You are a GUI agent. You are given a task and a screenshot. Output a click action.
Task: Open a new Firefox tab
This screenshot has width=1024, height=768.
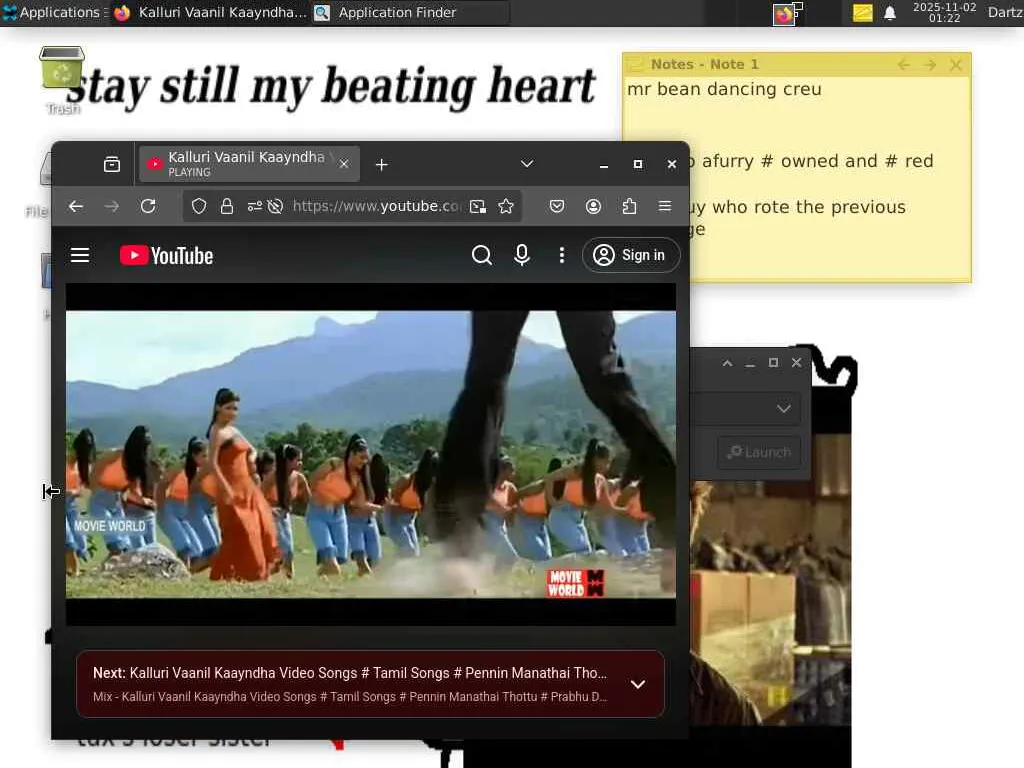[382, 165]
